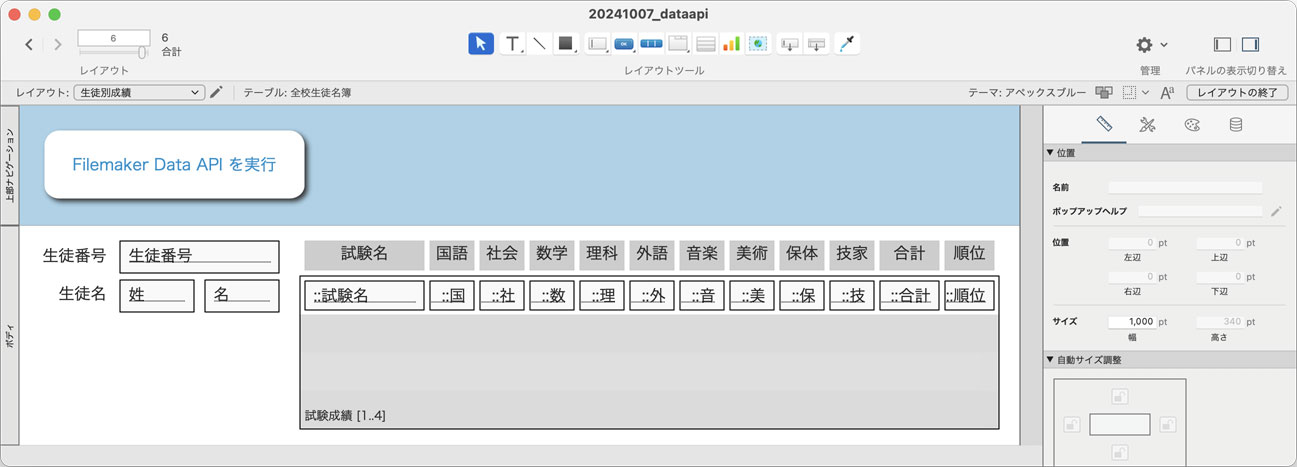Select the ボディ part label
This screenshot has height=467, width=1297.
pos(10,335)
